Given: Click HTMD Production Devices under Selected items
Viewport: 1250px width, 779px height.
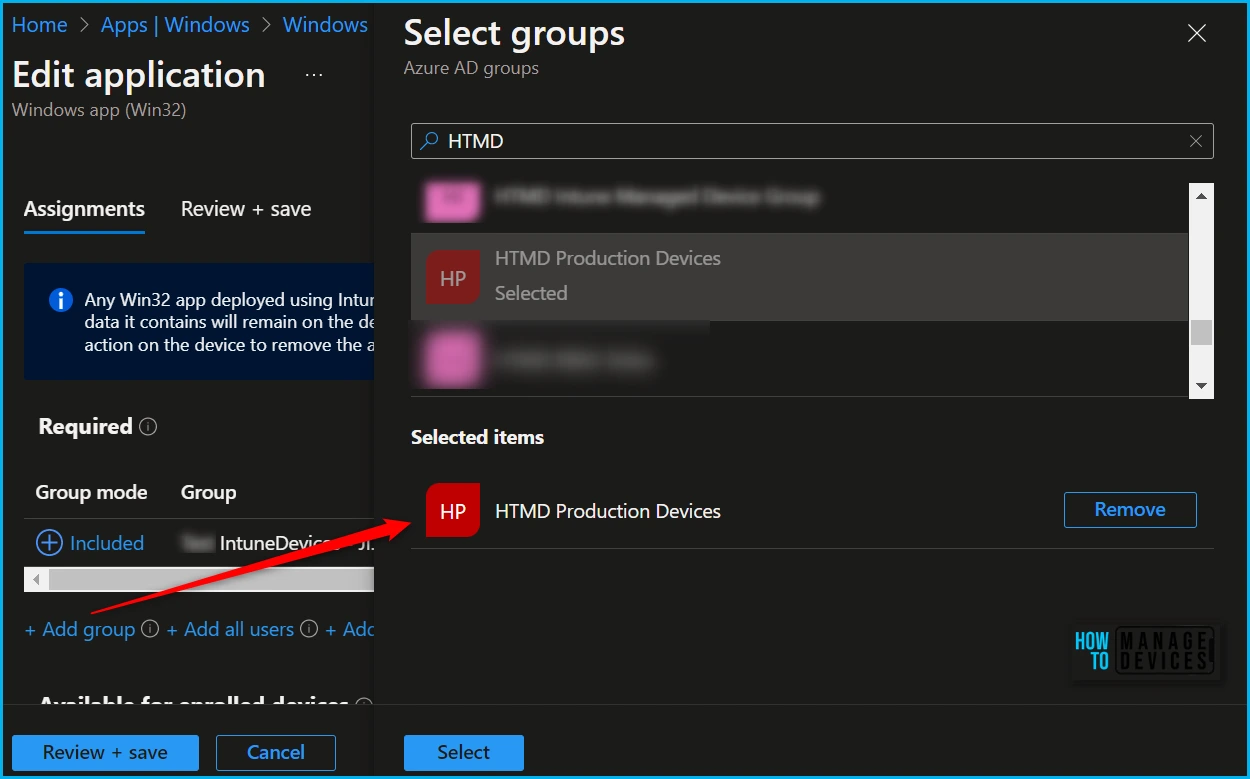Looking at the screenshot, I should click(608, 511).
